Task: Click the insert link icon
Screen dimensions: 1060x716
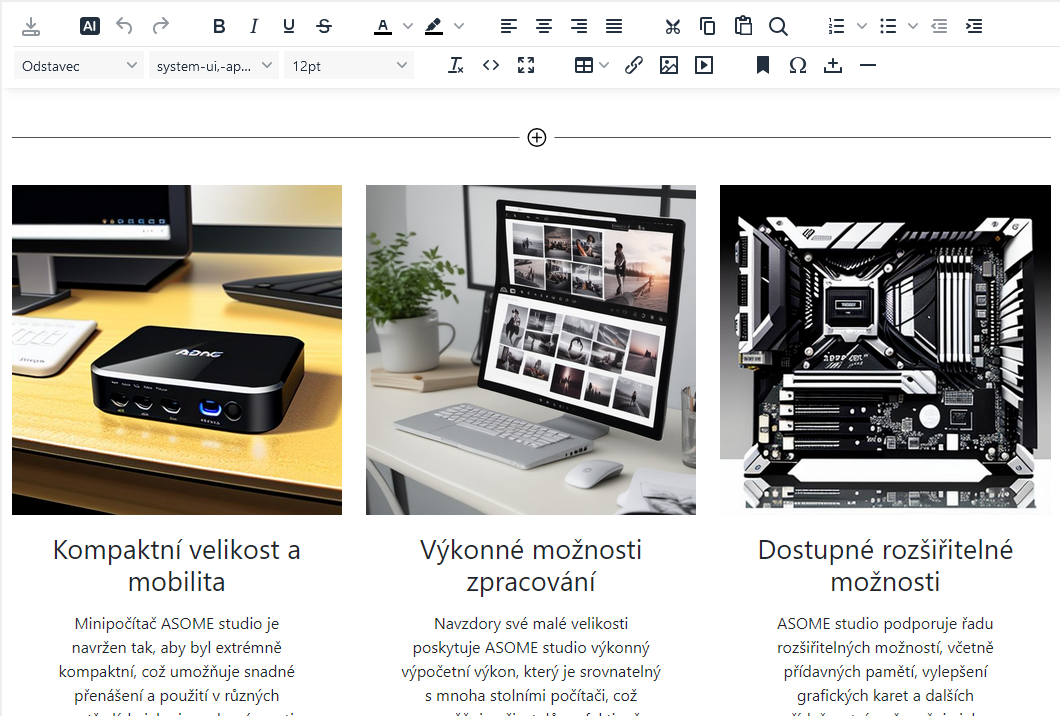Action: (x=633, y=66)
